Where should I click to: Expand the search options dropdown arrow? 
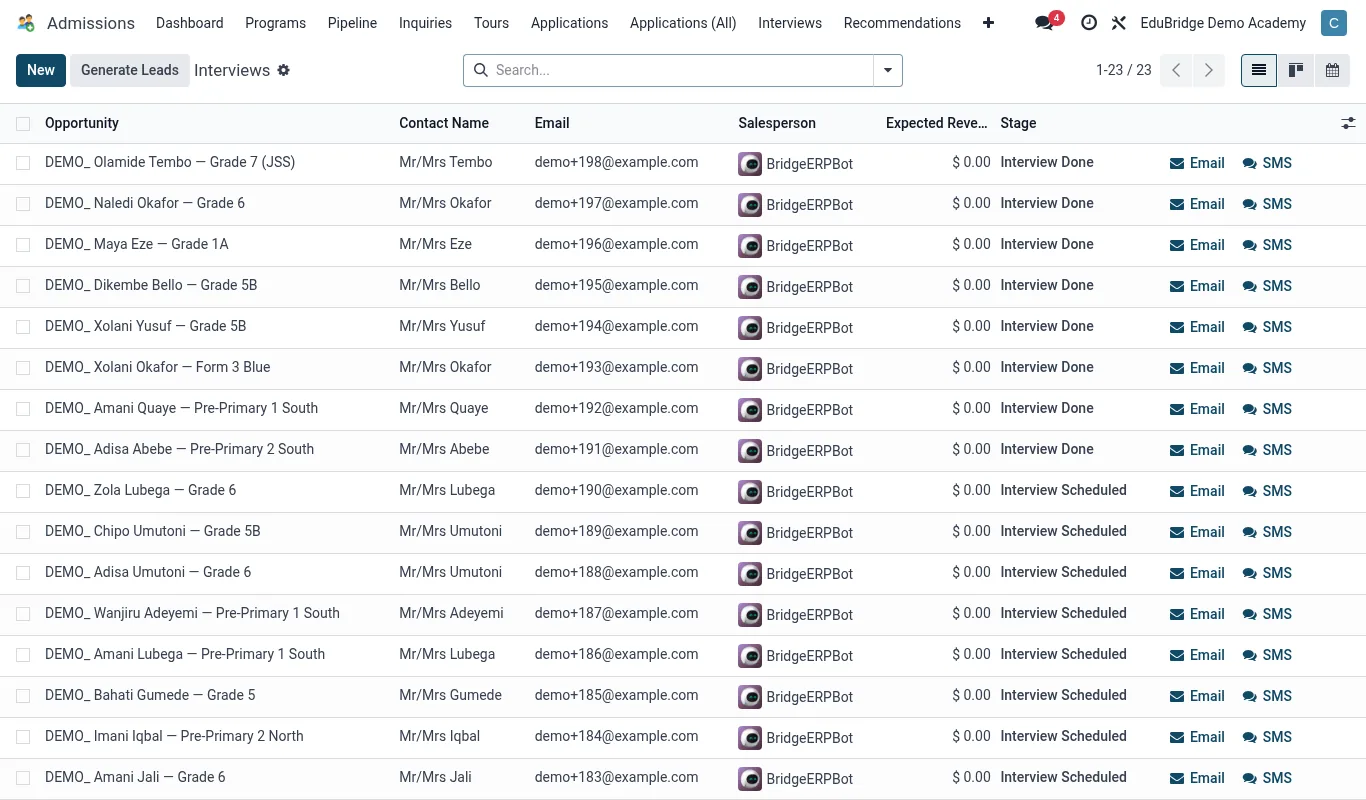coord(888,70)
